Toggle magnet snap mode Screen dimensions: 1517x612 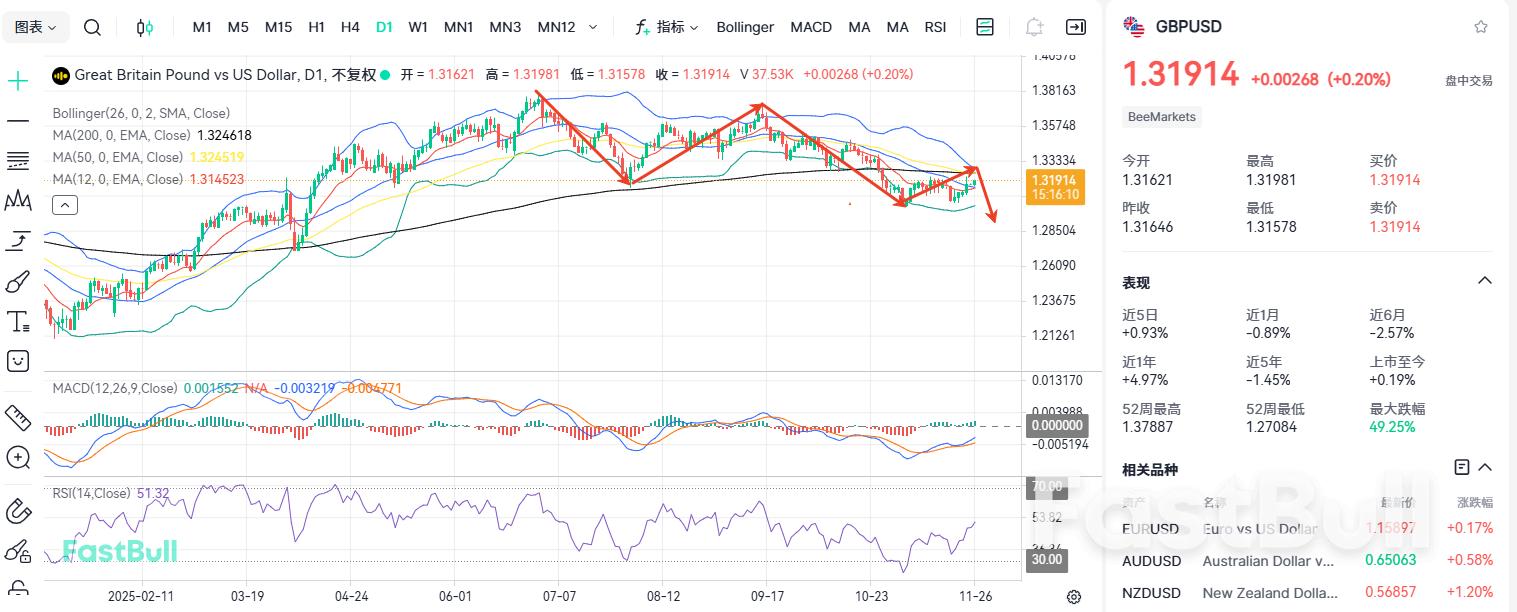[x=18, y=511]
